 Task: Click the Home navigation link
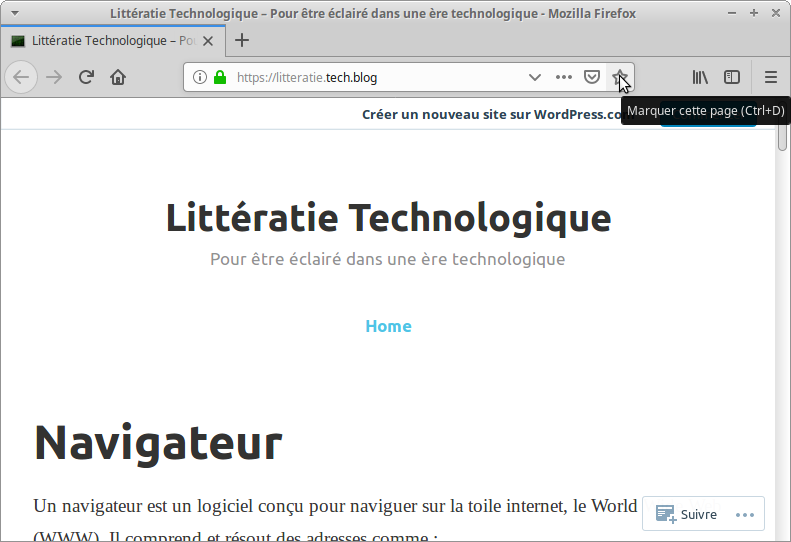[388, 326]
